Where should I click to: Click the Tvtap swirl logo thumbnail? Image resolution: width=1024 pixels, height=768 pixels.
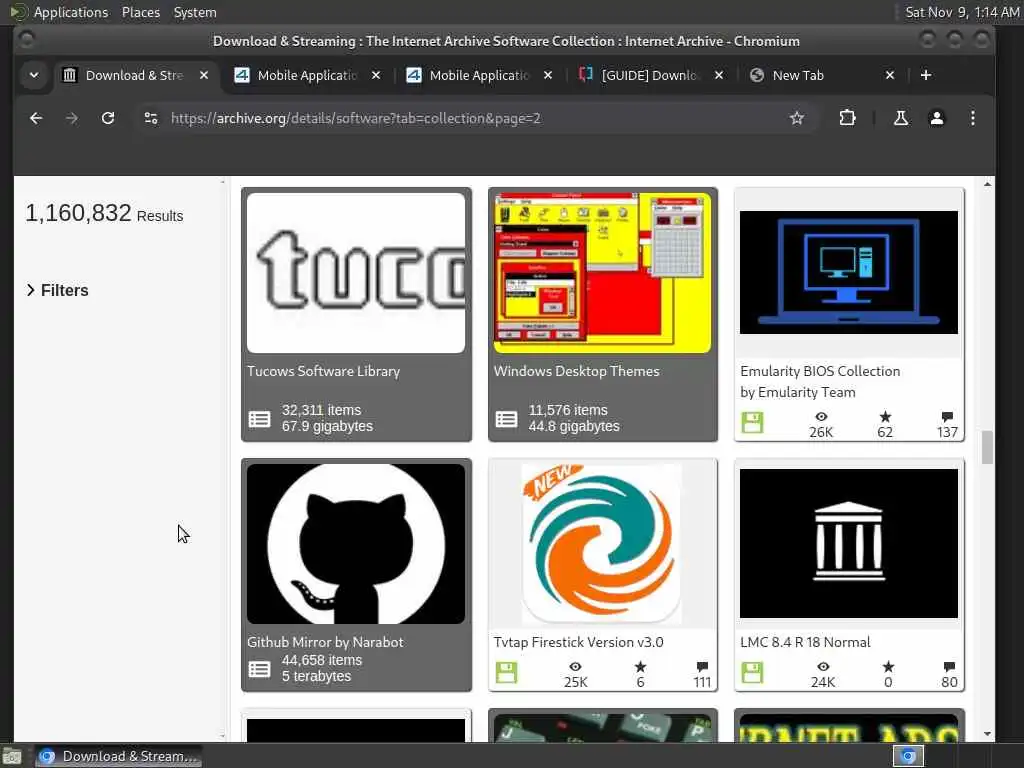pyautogui.click(x=602, y=543)
